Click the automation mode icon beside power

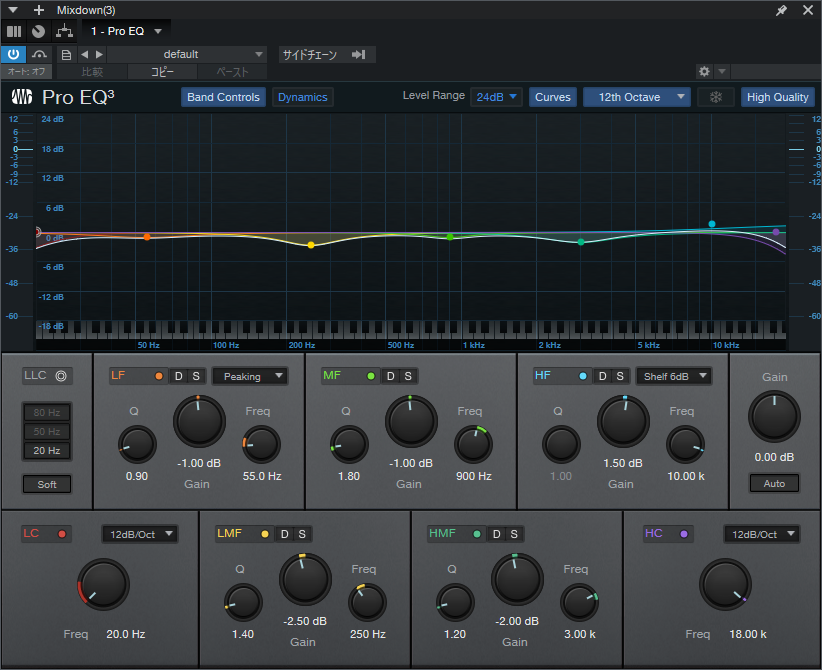[39, 54]
